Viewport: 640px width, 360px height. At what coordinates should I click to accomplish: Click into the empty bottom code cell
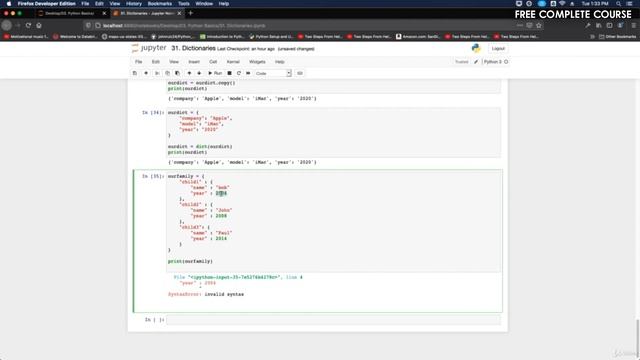click(333, 320)
